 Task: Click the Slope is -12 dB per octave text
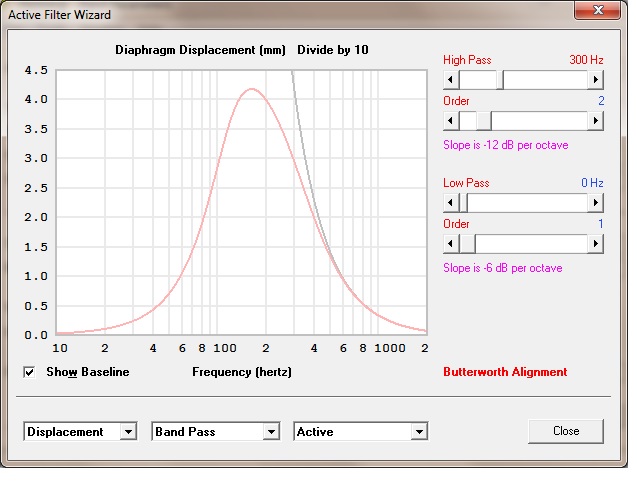(506, 145)
